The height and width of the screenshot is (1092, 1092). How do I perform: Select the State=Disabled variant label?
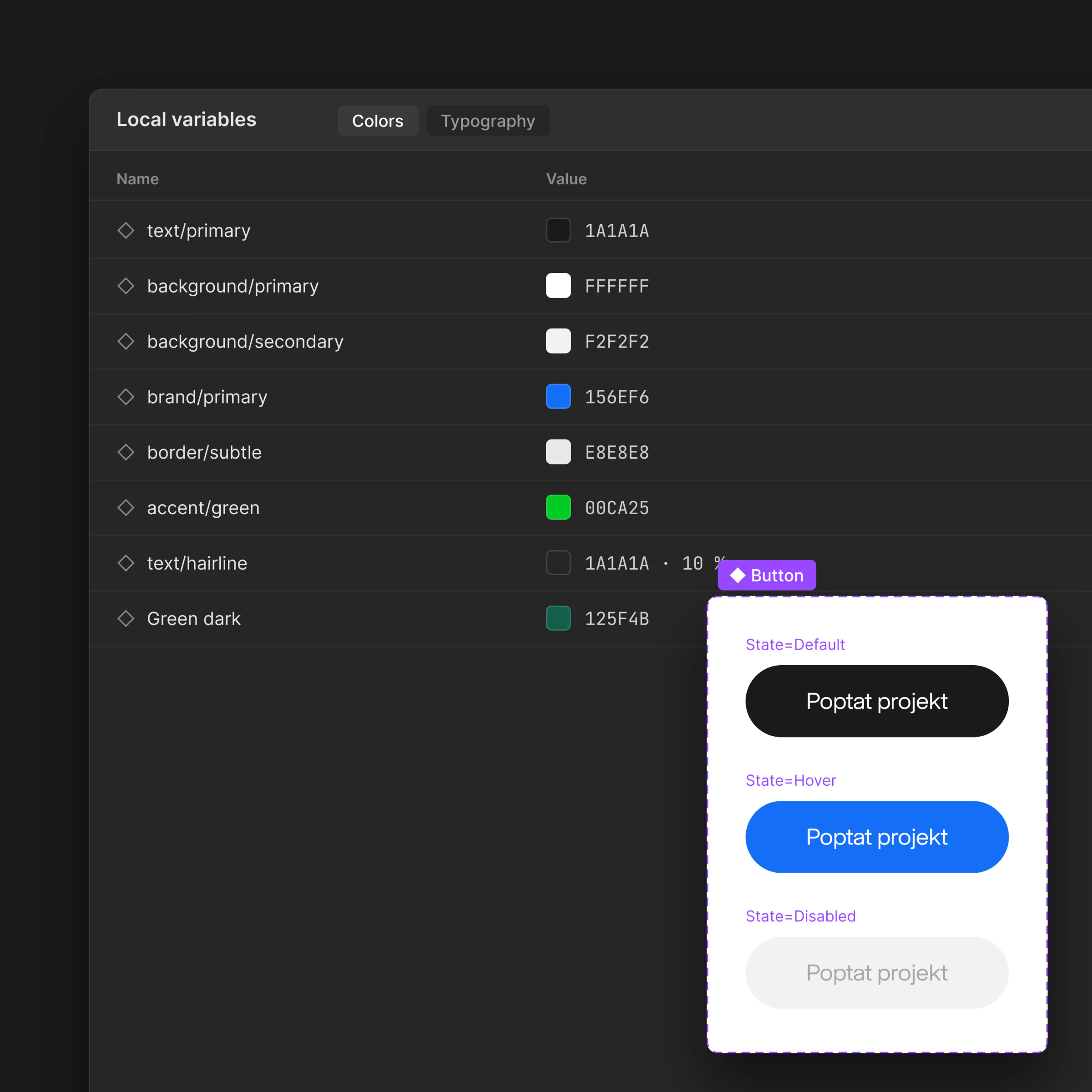click(800, 915)
